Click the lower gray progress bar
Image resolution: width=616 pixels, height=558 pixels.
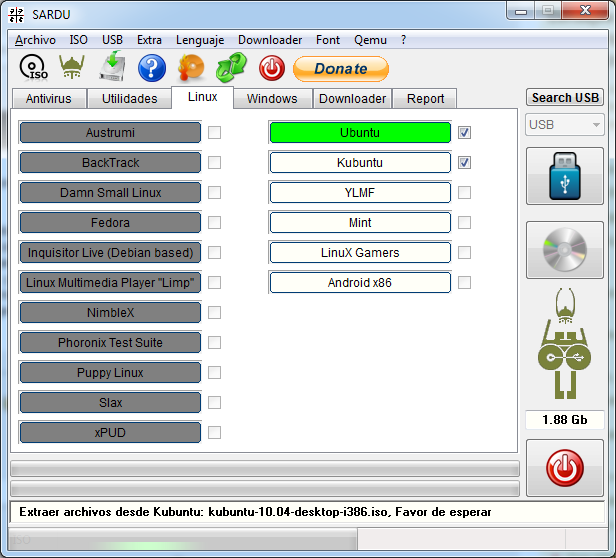point(265,488)
